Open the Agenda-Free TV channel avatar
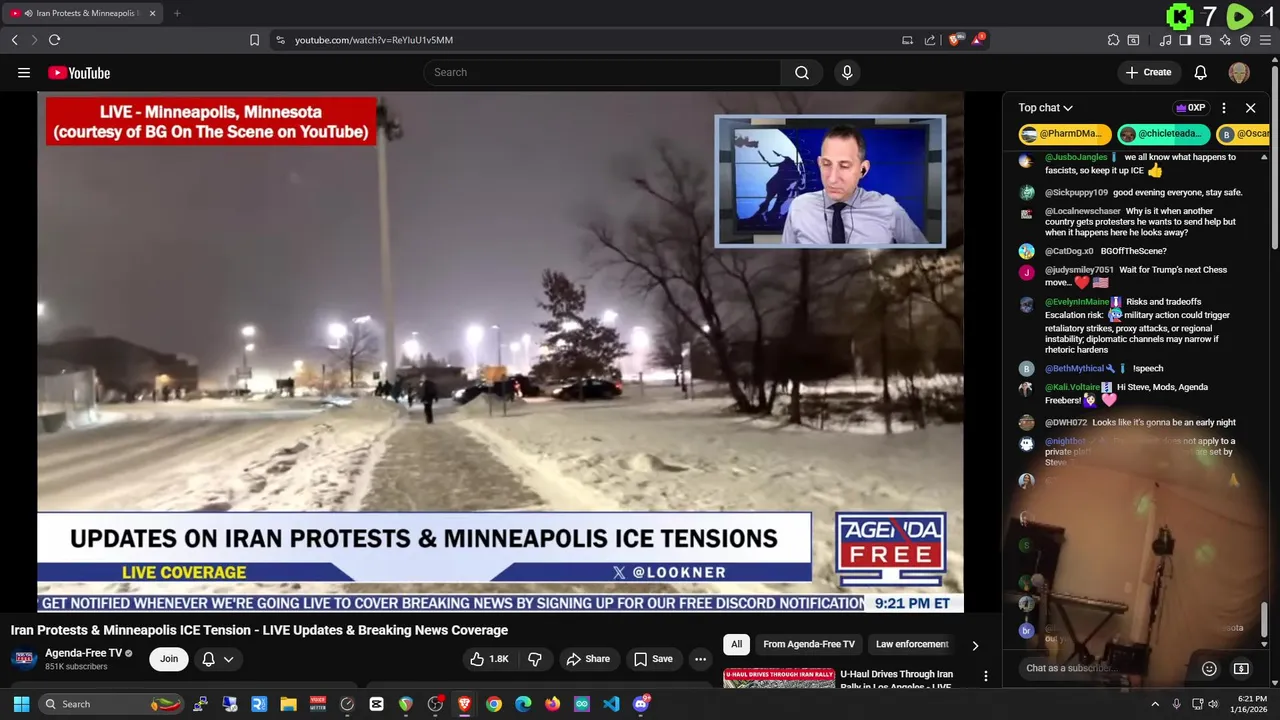 click(x=24, y=659)
